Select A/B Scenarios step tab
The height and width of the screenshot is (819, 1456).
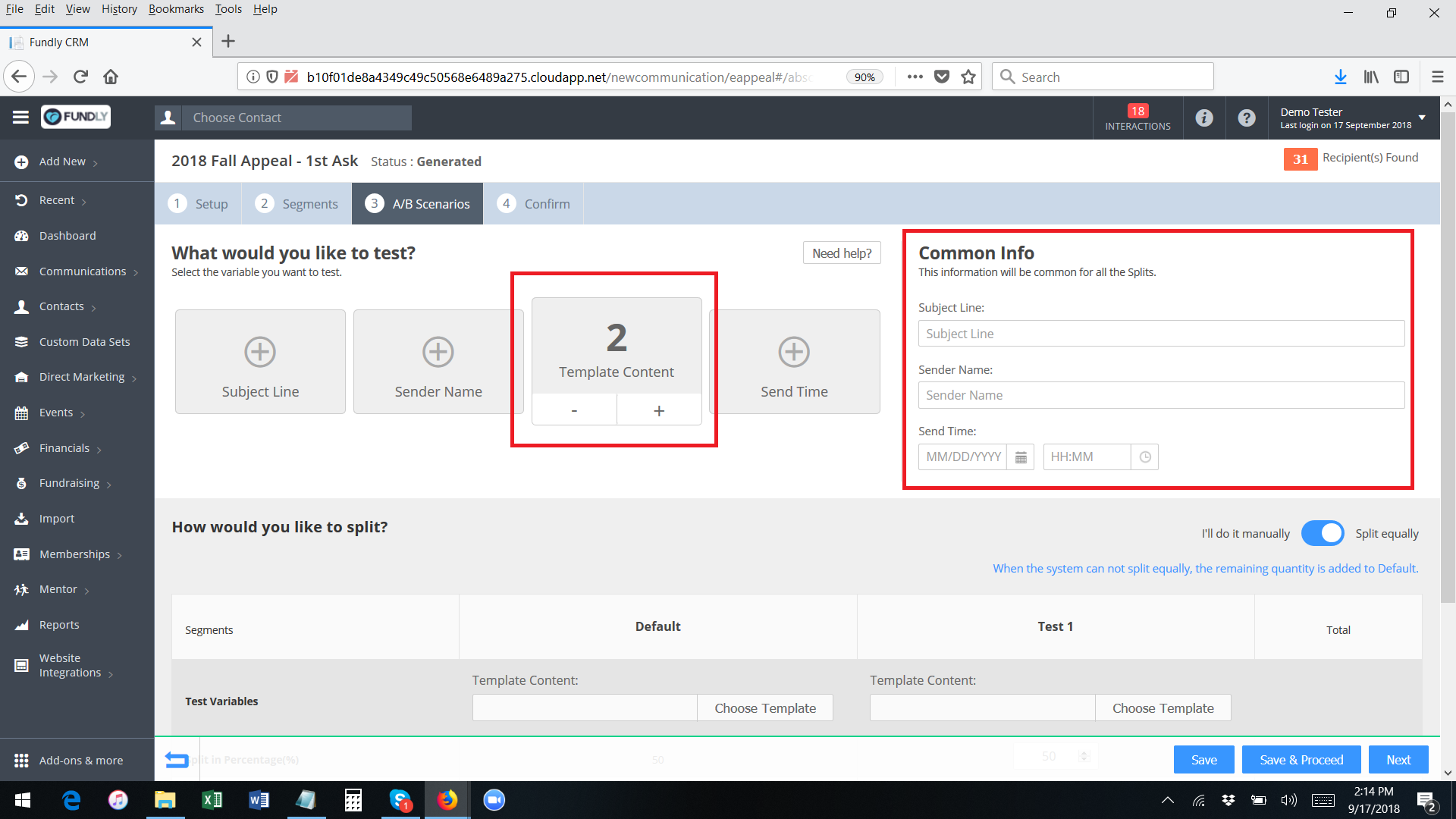point(417,203)
